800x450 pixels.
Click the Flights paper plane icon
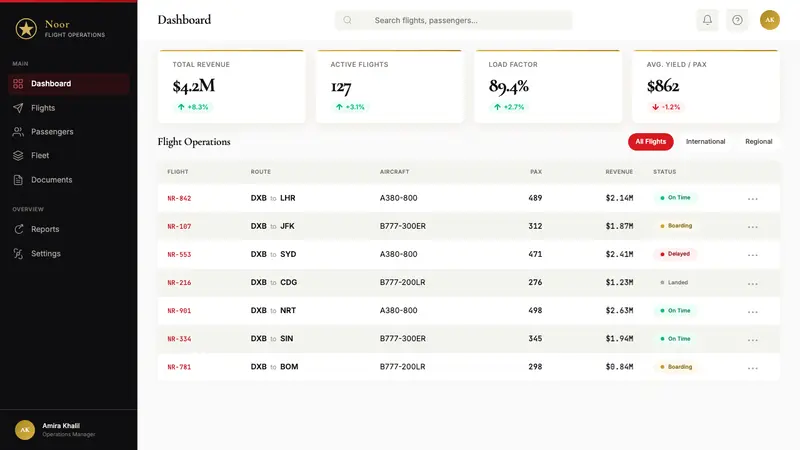(x=18, y=108)
